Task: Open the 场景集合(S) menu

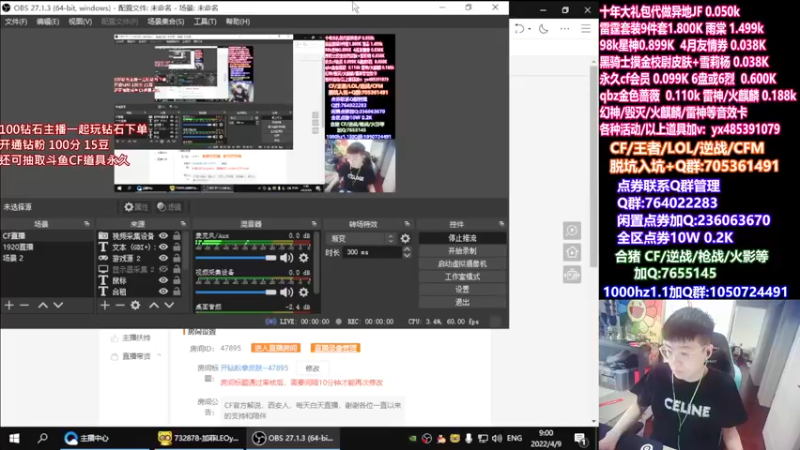Action: [x=166, y=22]
